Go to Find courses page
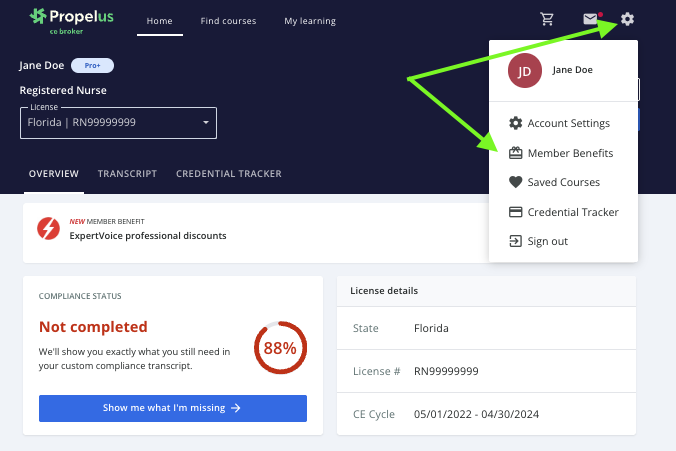Screen dimensions: 676x451 click(x=227, y=21)
